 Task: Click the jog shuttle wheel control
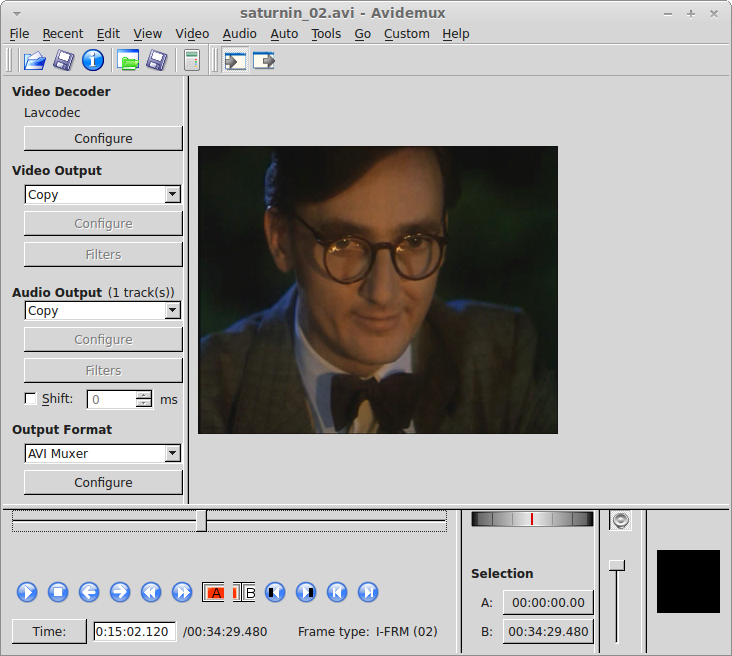pyautogui.click(x=532, y=519)
